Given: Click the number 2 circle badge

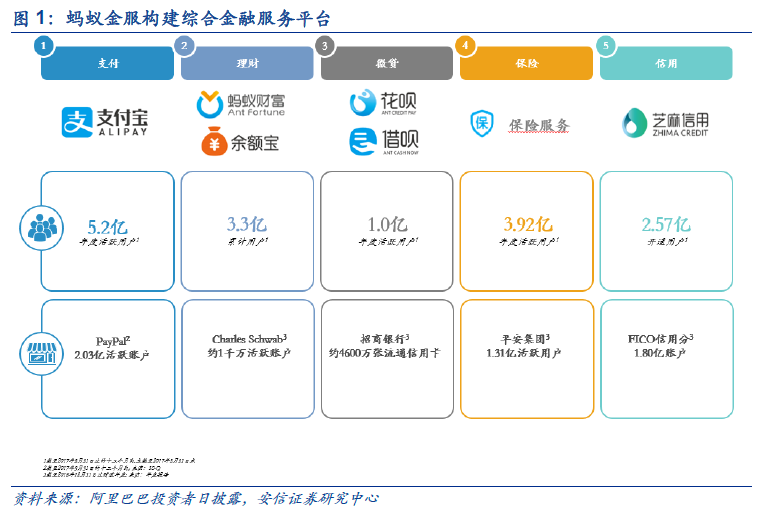Looking at the screenshot, I should tap(184, 46).
